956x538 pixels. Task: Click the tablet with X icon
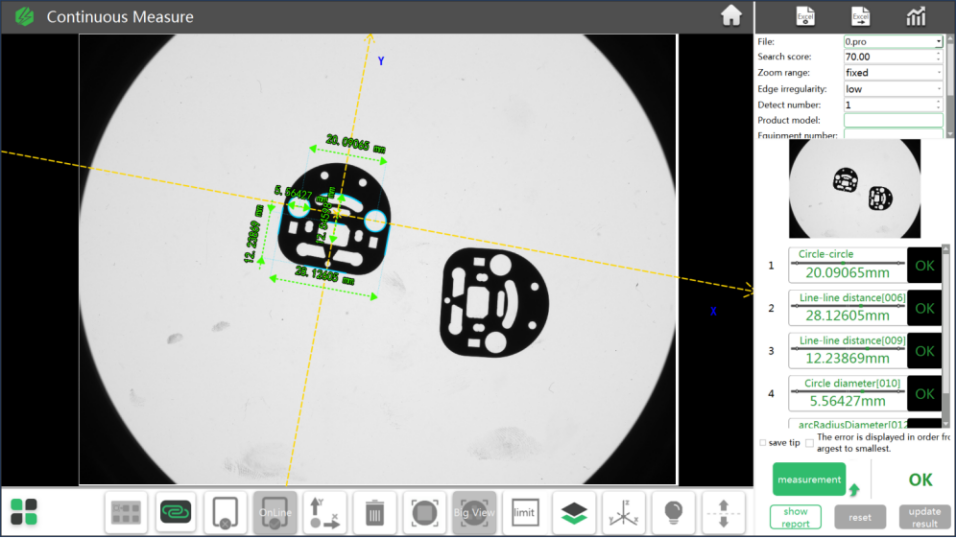tap(225, 512)
